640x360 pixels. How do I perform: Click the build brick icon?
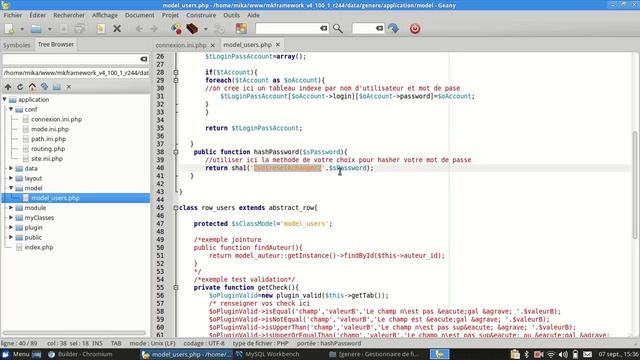[x=192, y=29]
